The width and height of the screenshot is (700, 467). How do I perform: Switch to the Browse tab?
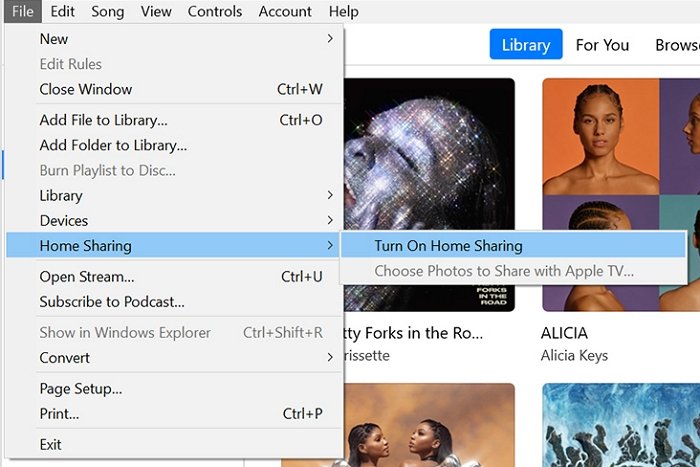coord(676,45)
